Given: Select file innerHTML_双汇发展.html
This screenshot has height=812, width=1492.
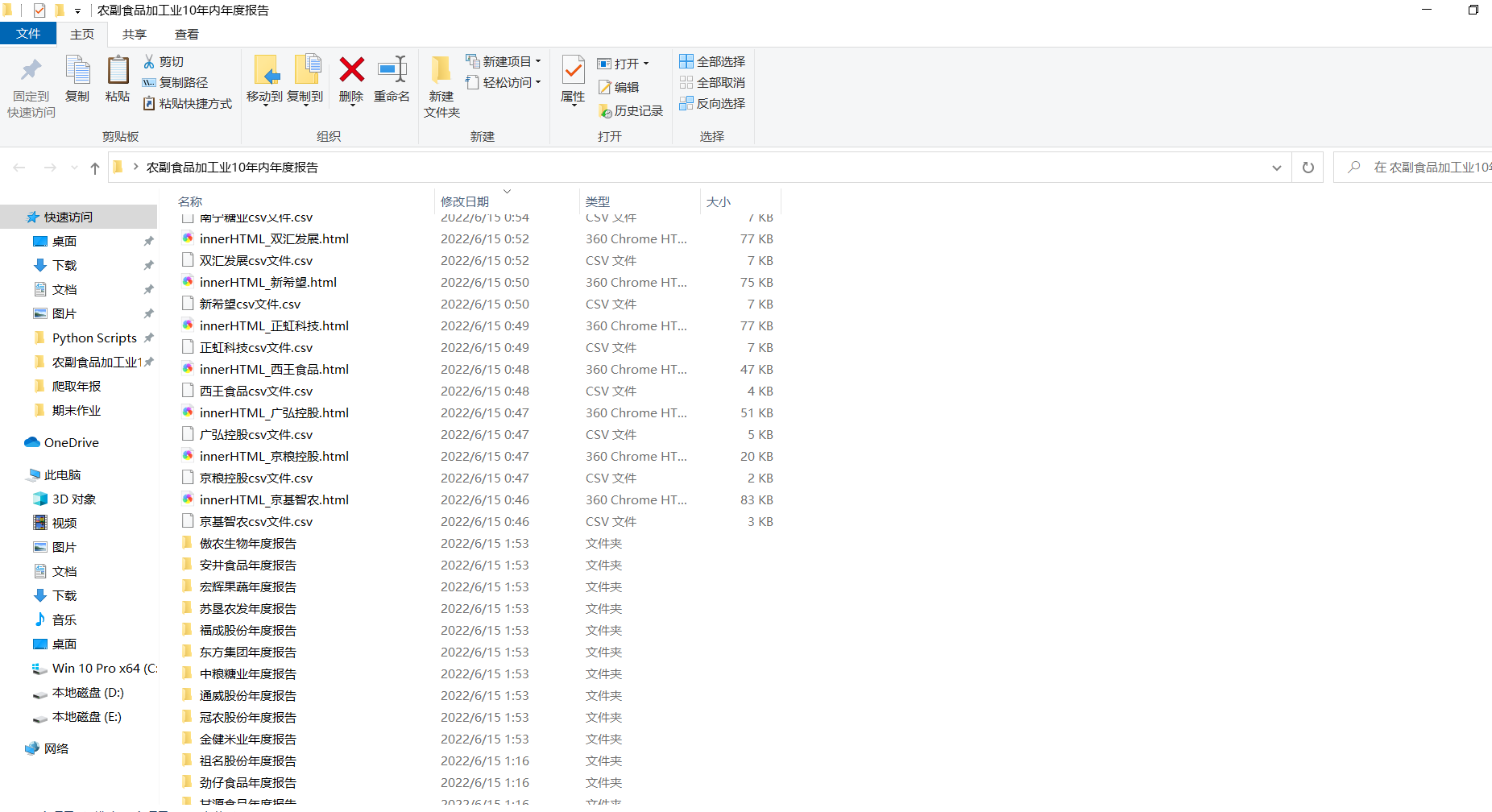Looking at the screenshot, I should click(x=274, y=238).
